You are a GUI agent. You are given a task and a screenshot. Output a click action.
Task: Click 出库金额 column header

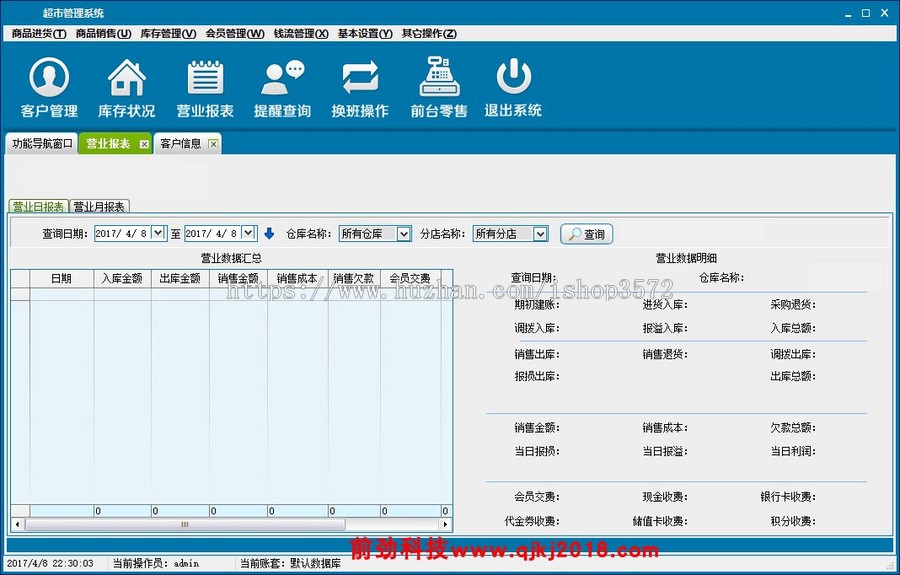(x=180, y=278)
